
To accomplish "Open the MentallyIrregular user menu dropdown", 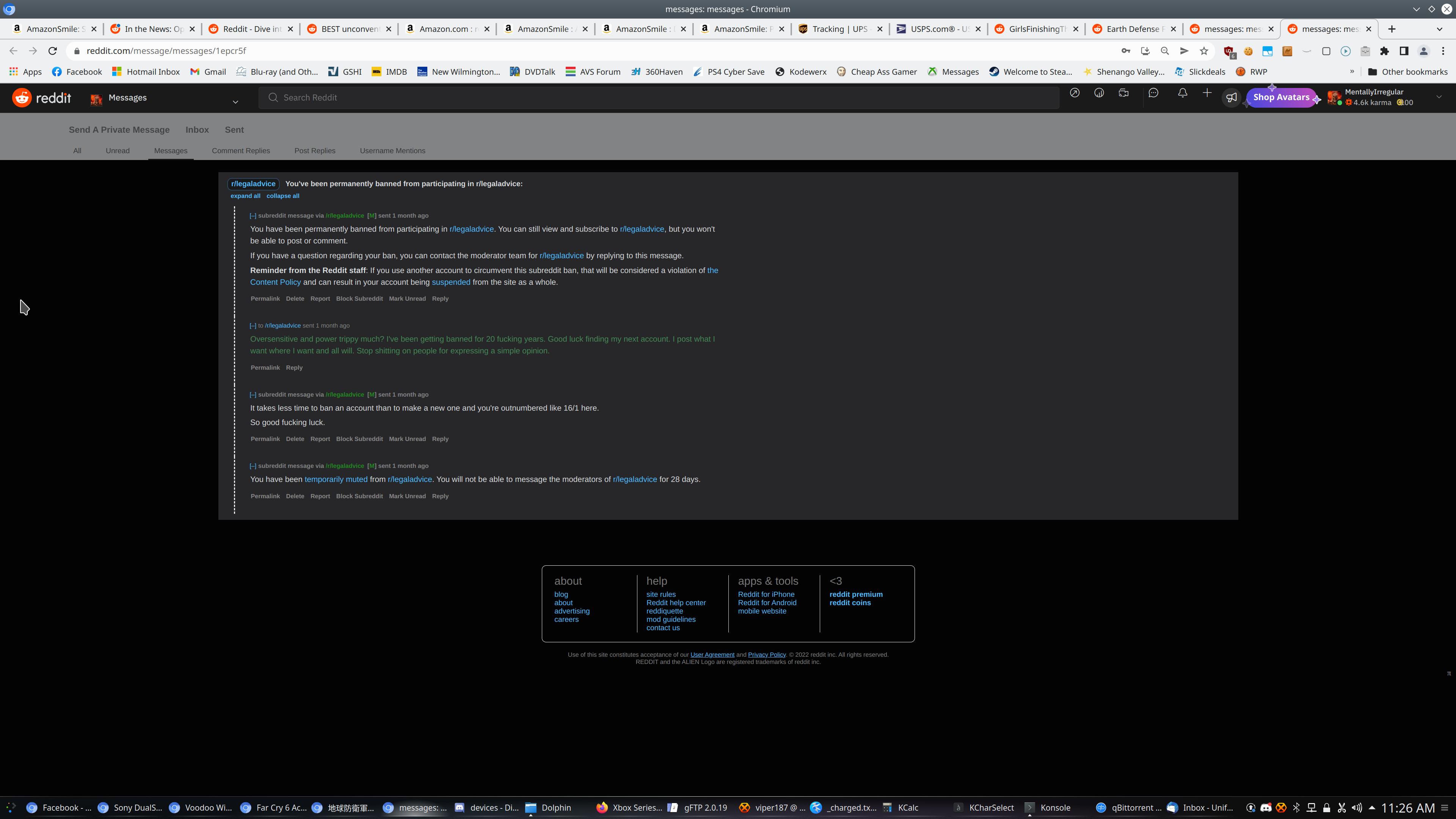I will 1439,97.
